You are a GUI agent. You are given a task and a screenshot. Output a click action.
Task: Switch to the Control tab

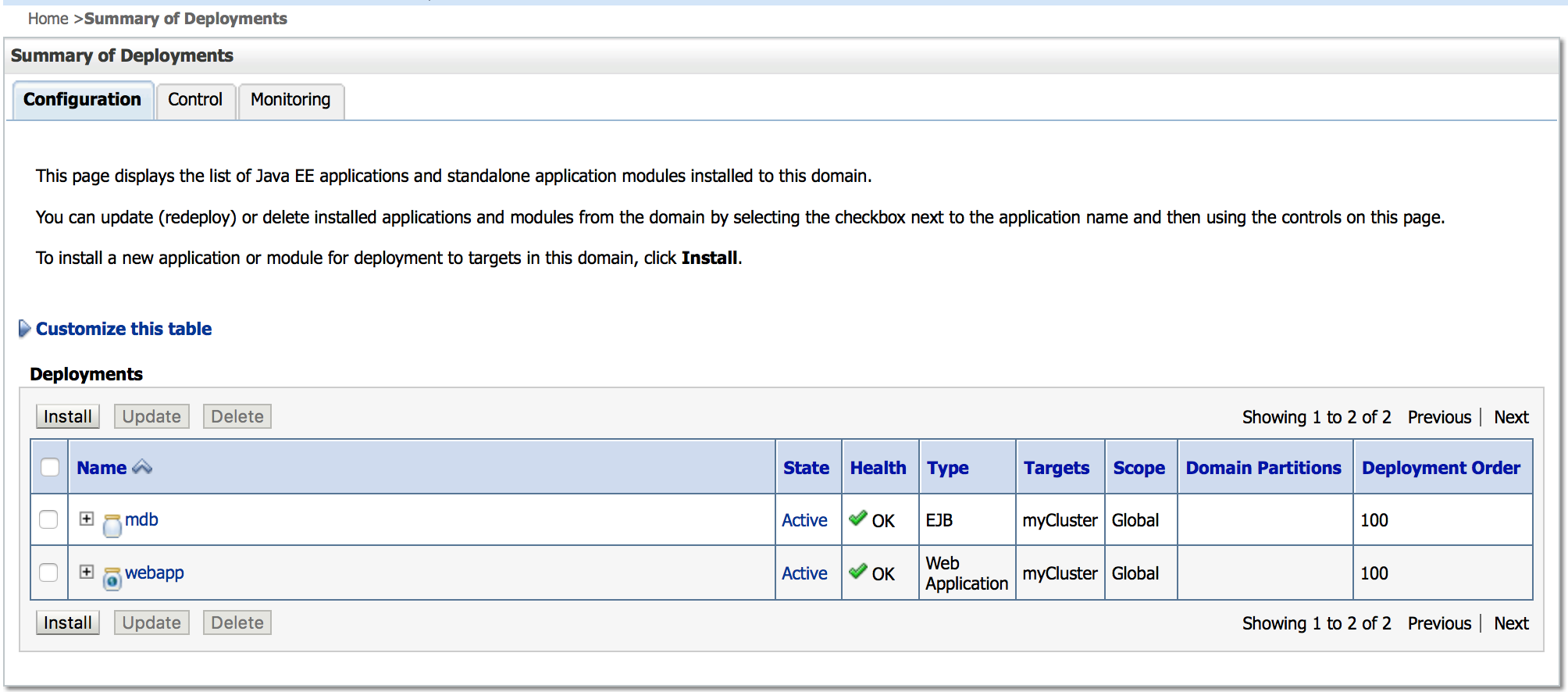[x=195, y=100]
